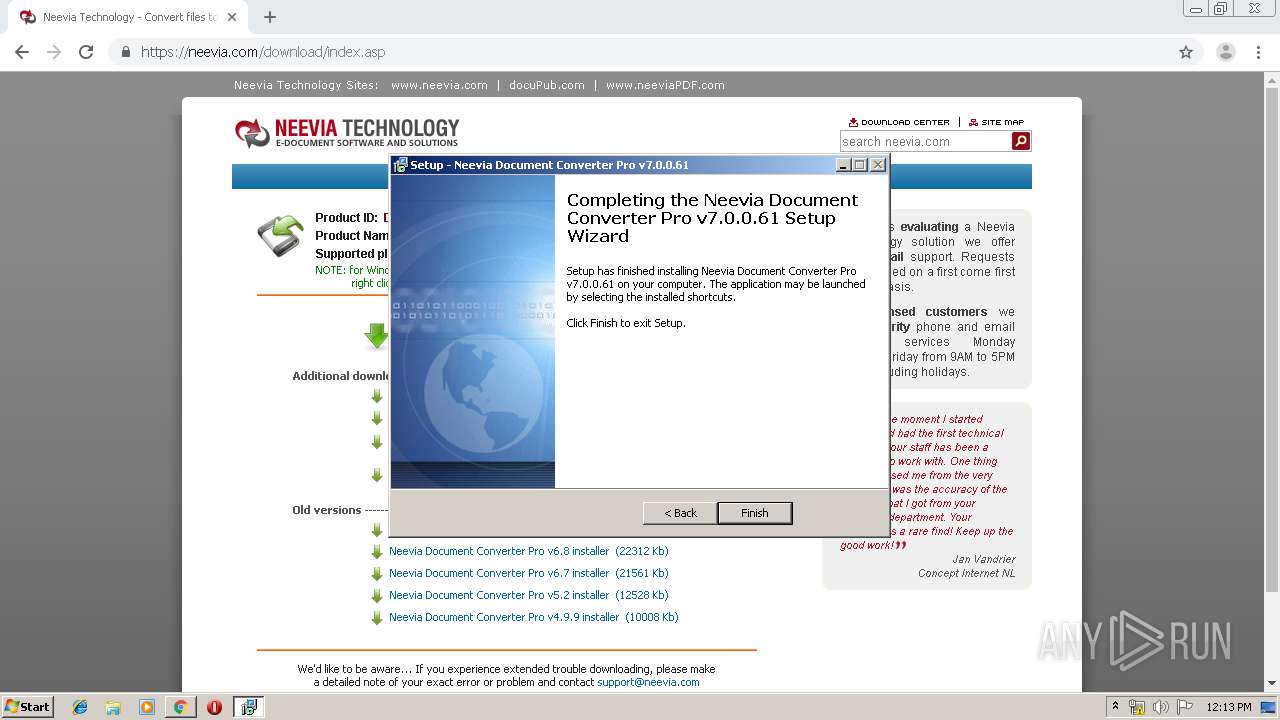This screenshot has width=1280, height=720.
Task: Click the Old versions heading text
Action: 326,510
